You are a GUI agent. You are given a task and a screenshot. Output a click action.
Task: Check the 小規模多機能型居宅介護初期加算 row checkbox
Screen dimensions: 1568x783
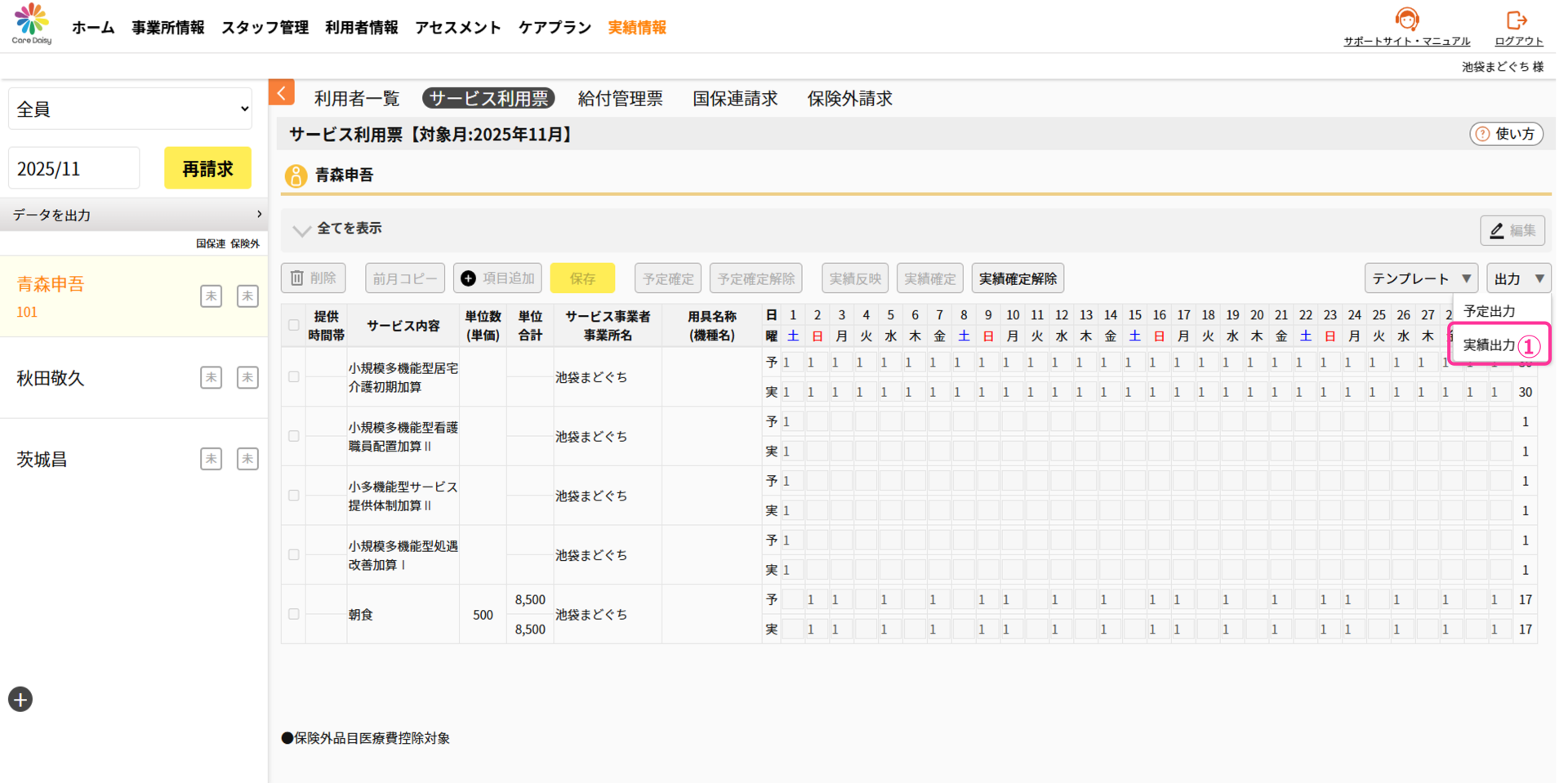click(x=294, y=377)
